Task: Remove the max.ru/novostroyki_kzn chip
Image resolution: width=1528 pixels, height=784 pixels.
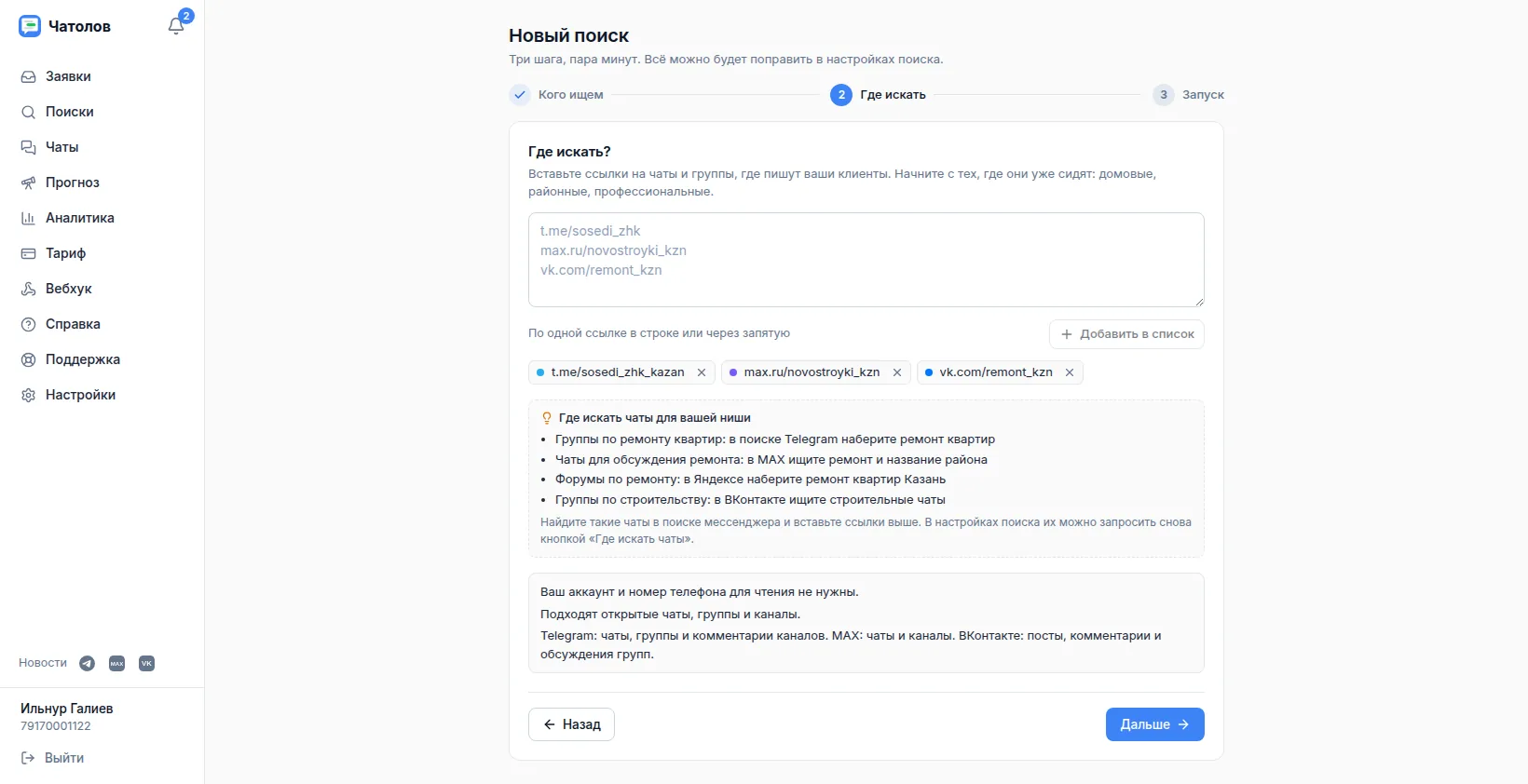Action: 897,372
